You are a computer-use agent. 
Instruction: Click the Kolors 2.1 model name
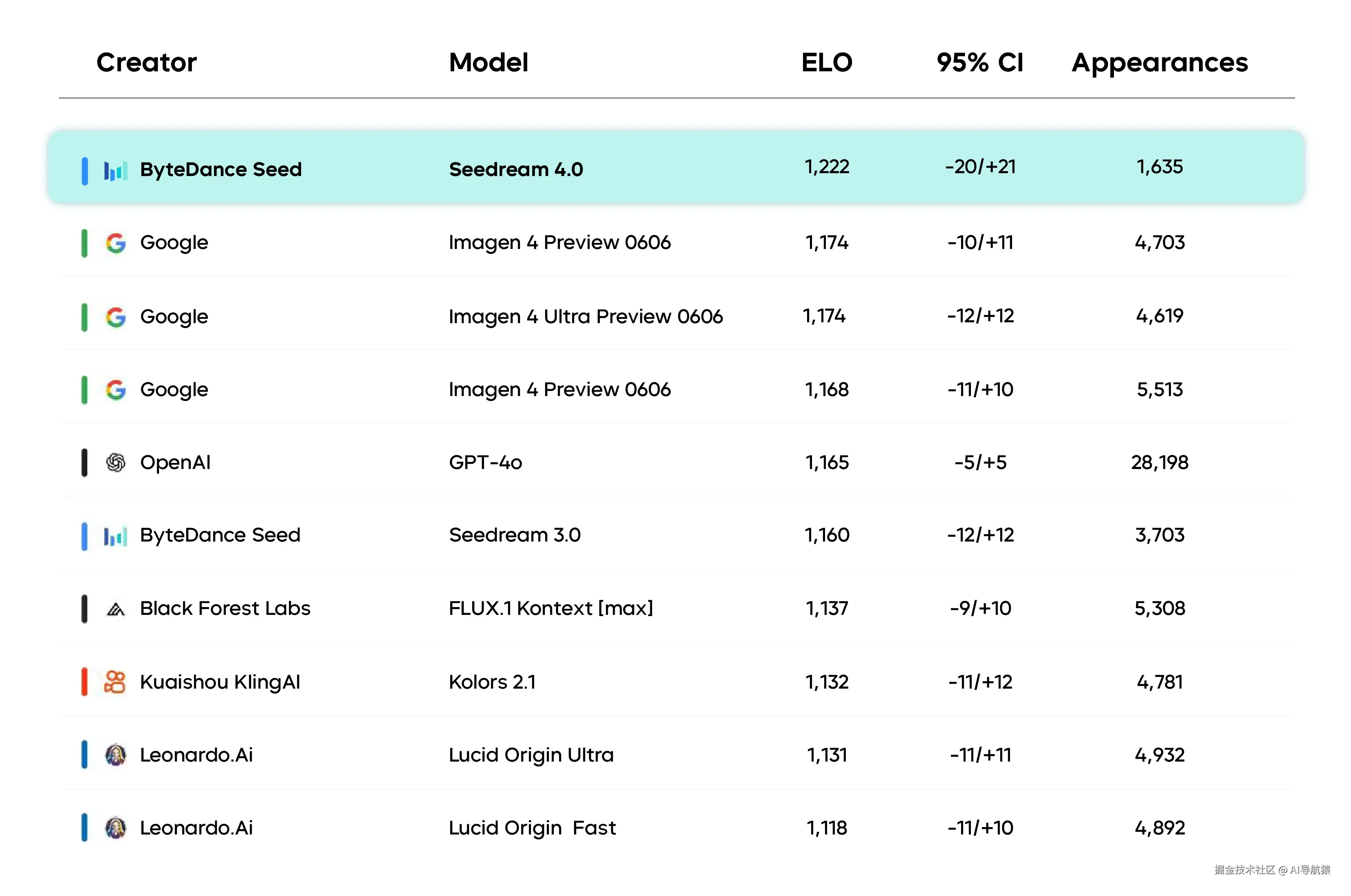[492, 682]
